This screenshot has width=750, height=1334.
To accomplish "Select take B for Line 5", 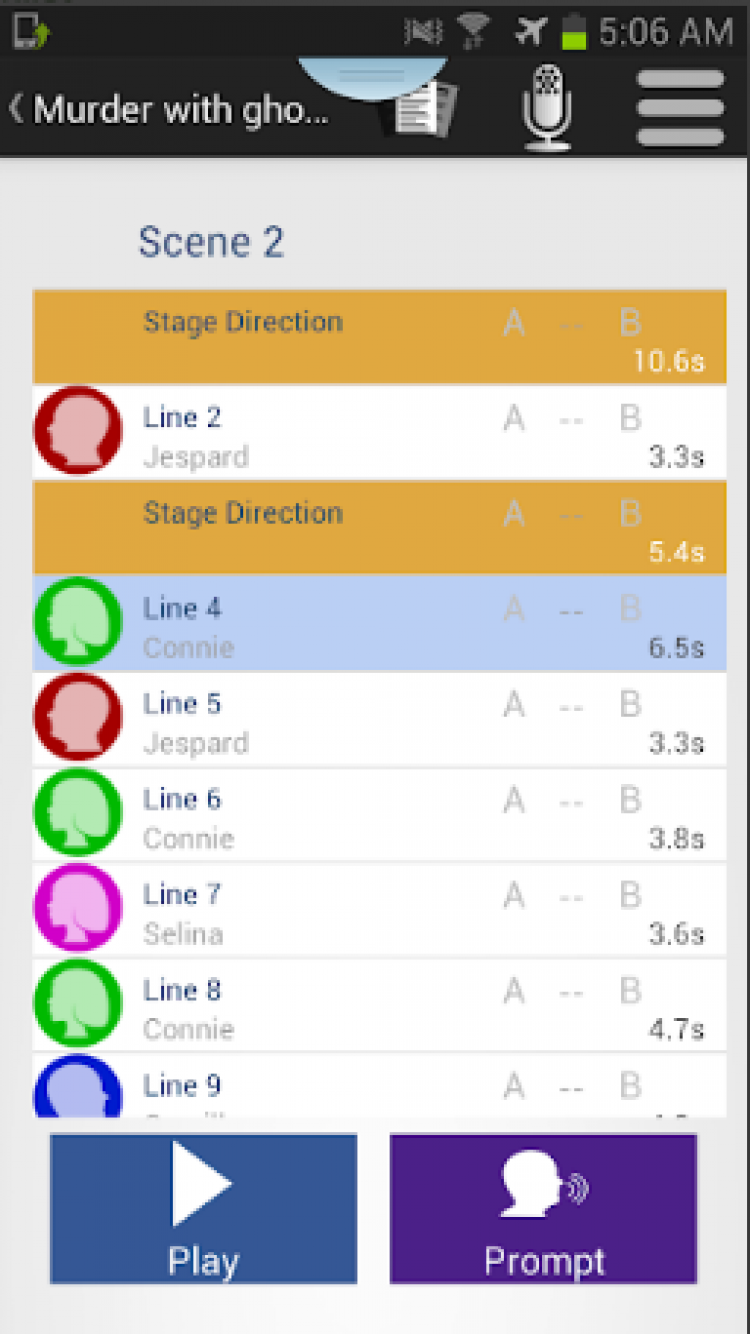I will pos(630,704).
